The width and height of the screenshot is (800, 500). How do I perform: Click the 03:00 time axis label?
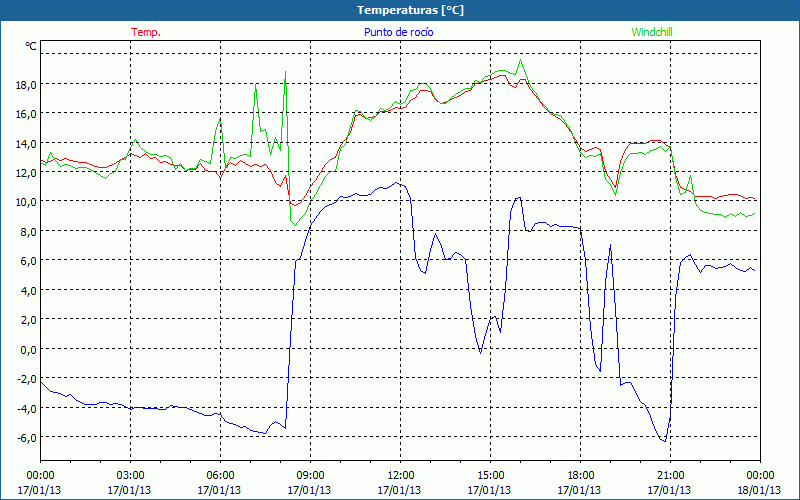click(x=130, y=476)
